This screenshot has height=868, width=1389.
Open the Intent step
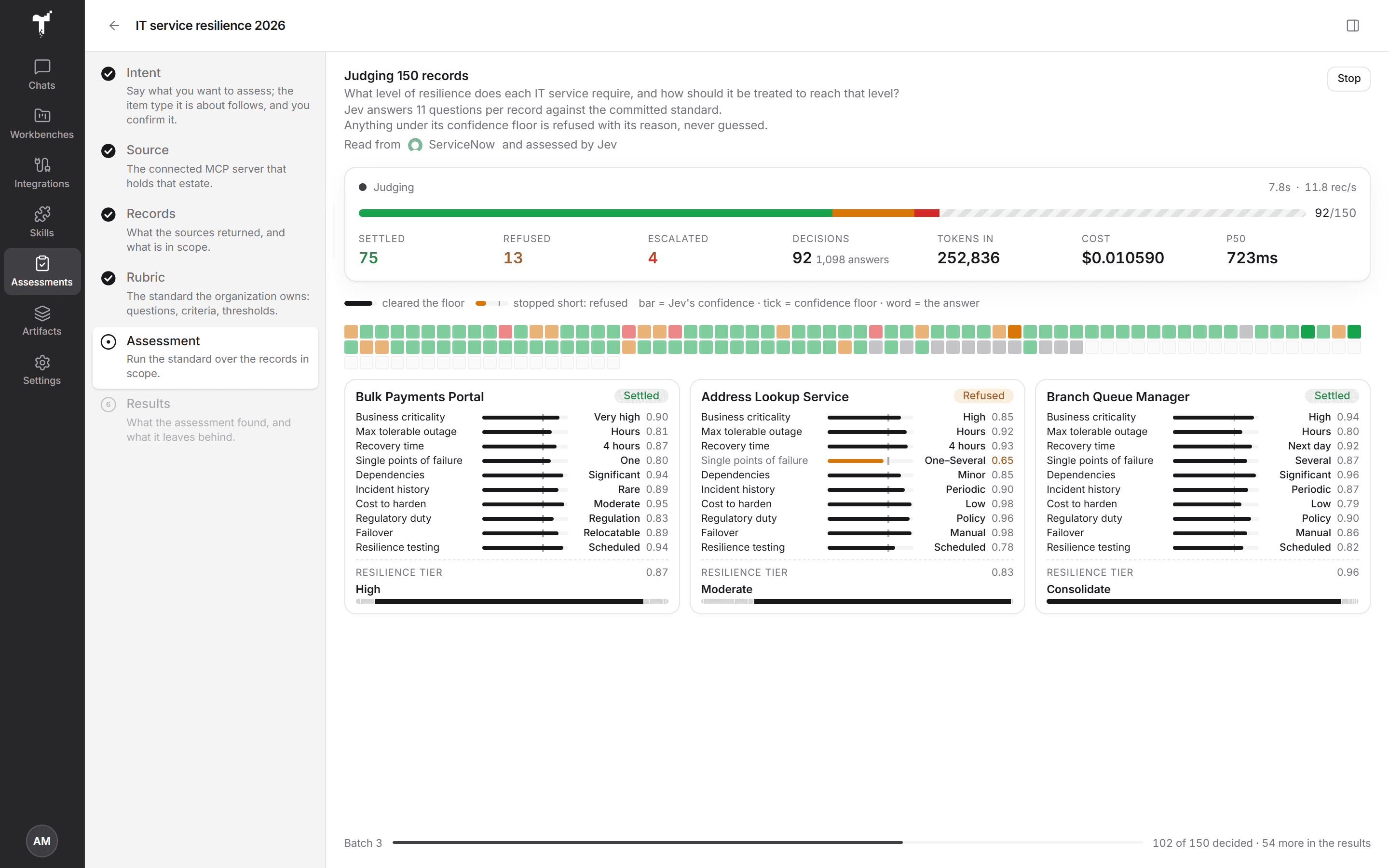coord(205,95)
